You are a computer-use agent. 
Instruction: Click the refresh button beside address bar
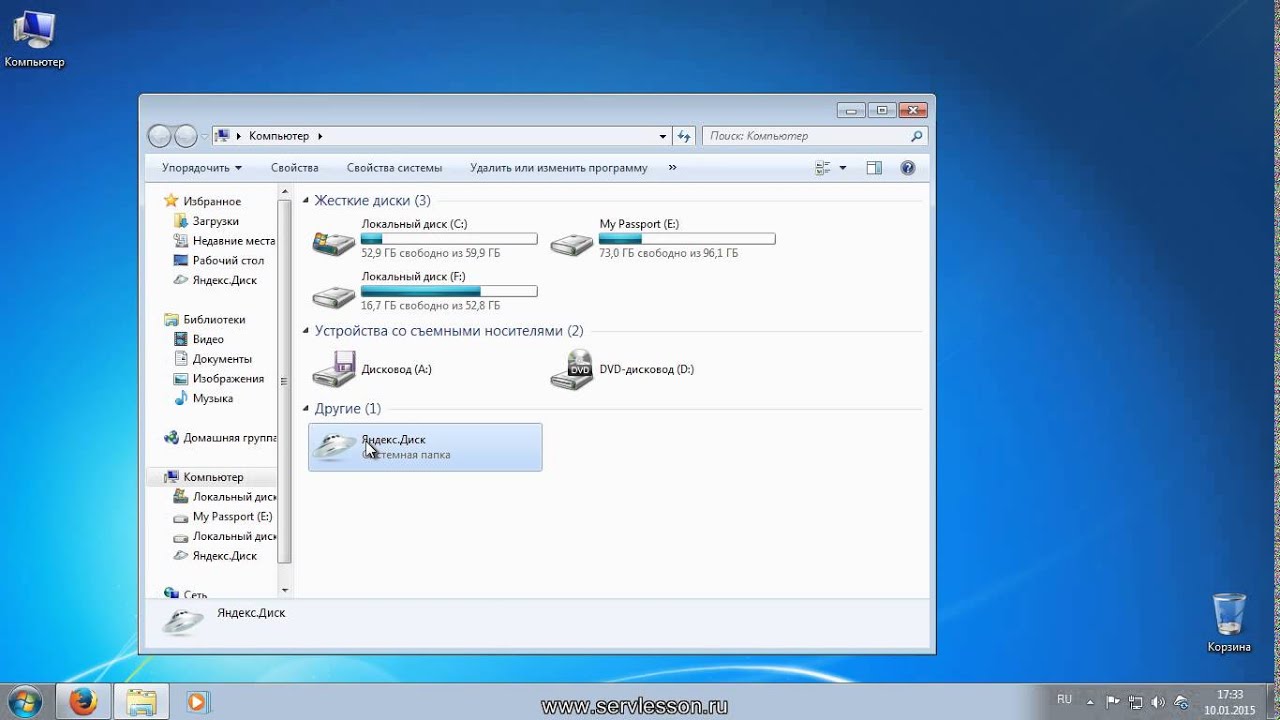pos(684,136)
